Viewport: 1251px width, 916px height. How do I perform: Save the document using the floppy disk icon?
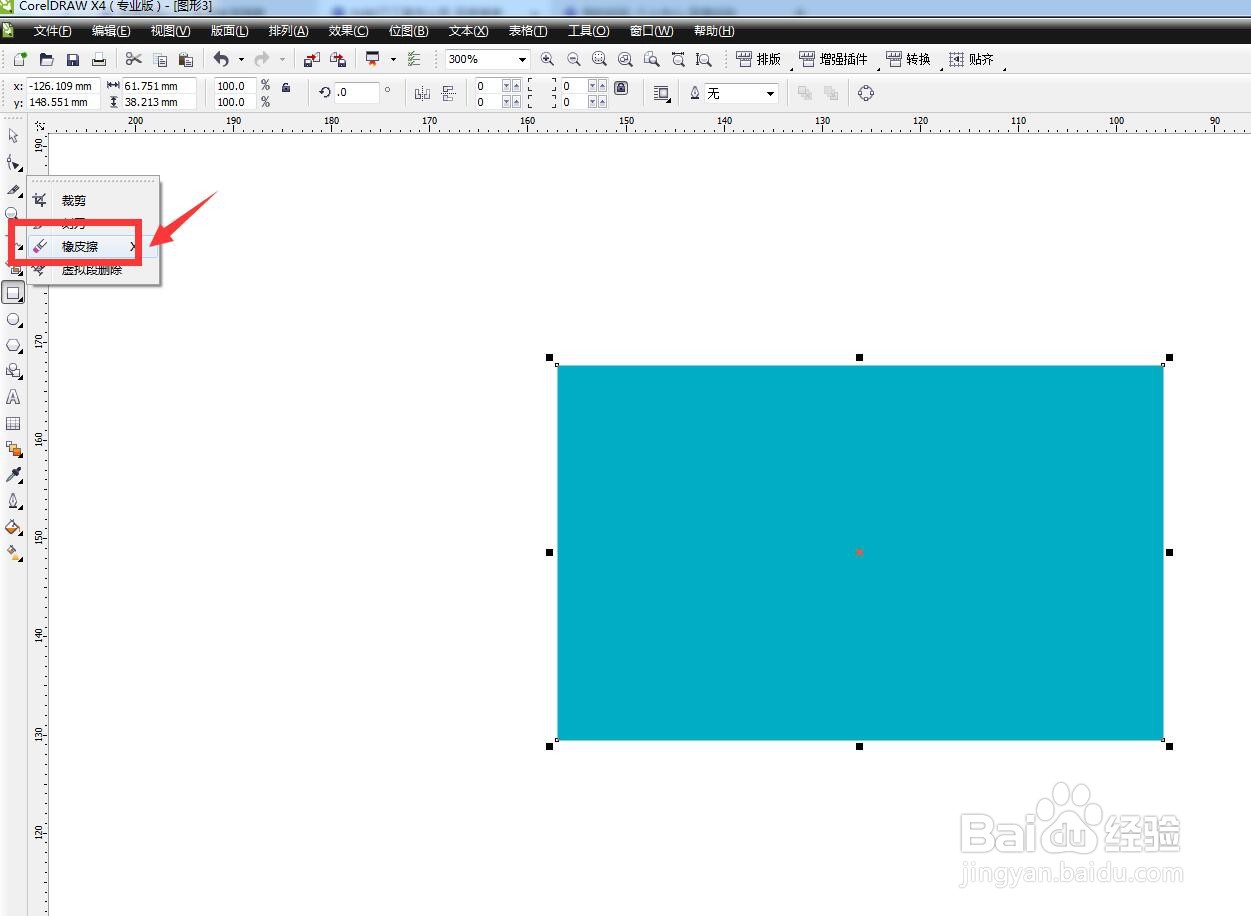pos(73,60)
